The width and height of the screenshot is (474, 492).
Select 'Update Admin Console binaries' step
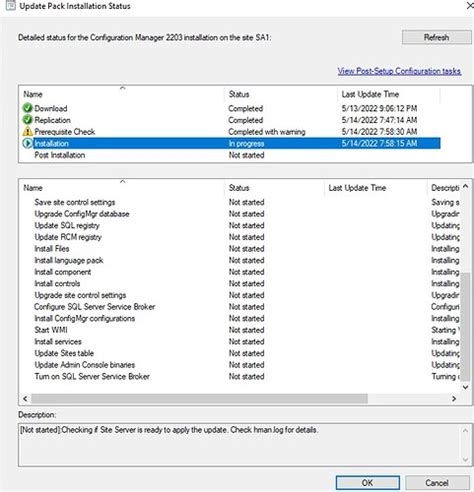85,365
